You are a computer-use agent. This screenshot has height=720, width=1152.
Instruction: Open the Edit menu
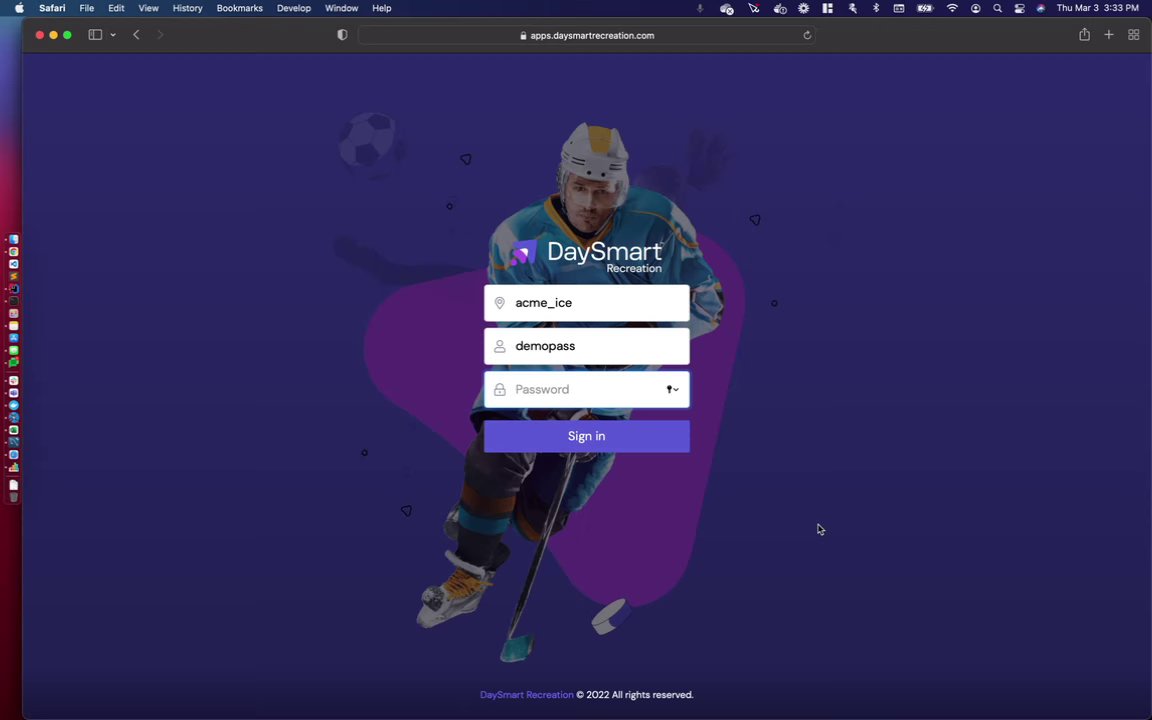tap(116, 8)
